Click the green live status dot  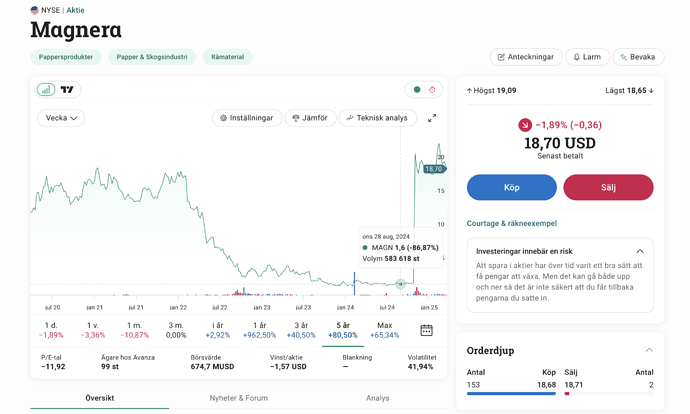(x=417, y=90)
